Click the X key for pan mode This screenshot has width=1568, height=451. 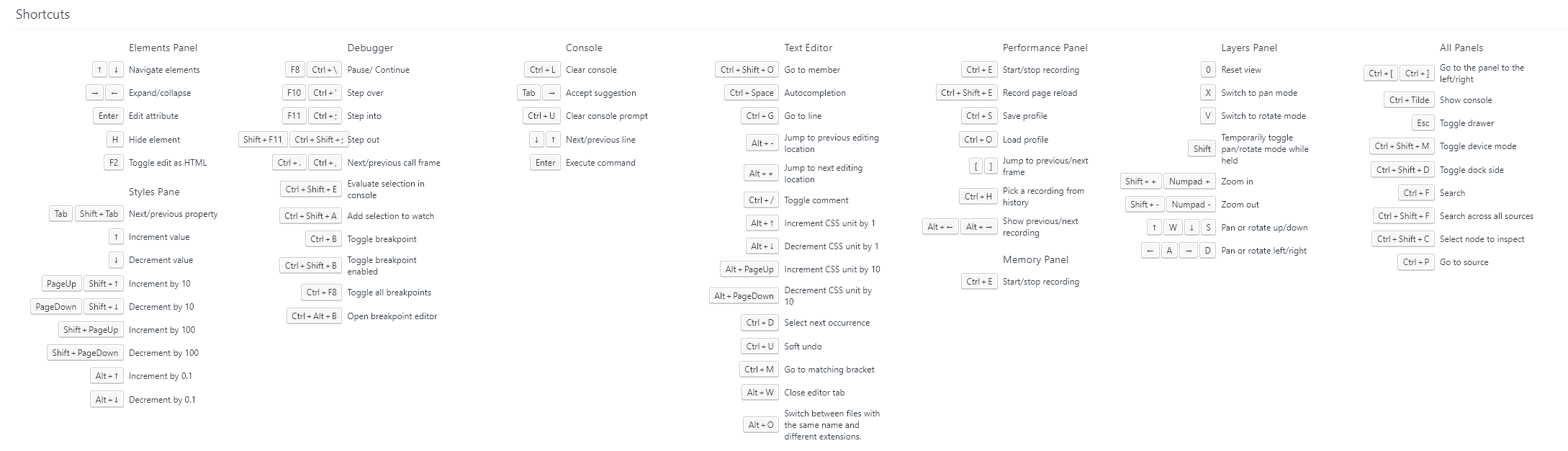point(1207,93)
